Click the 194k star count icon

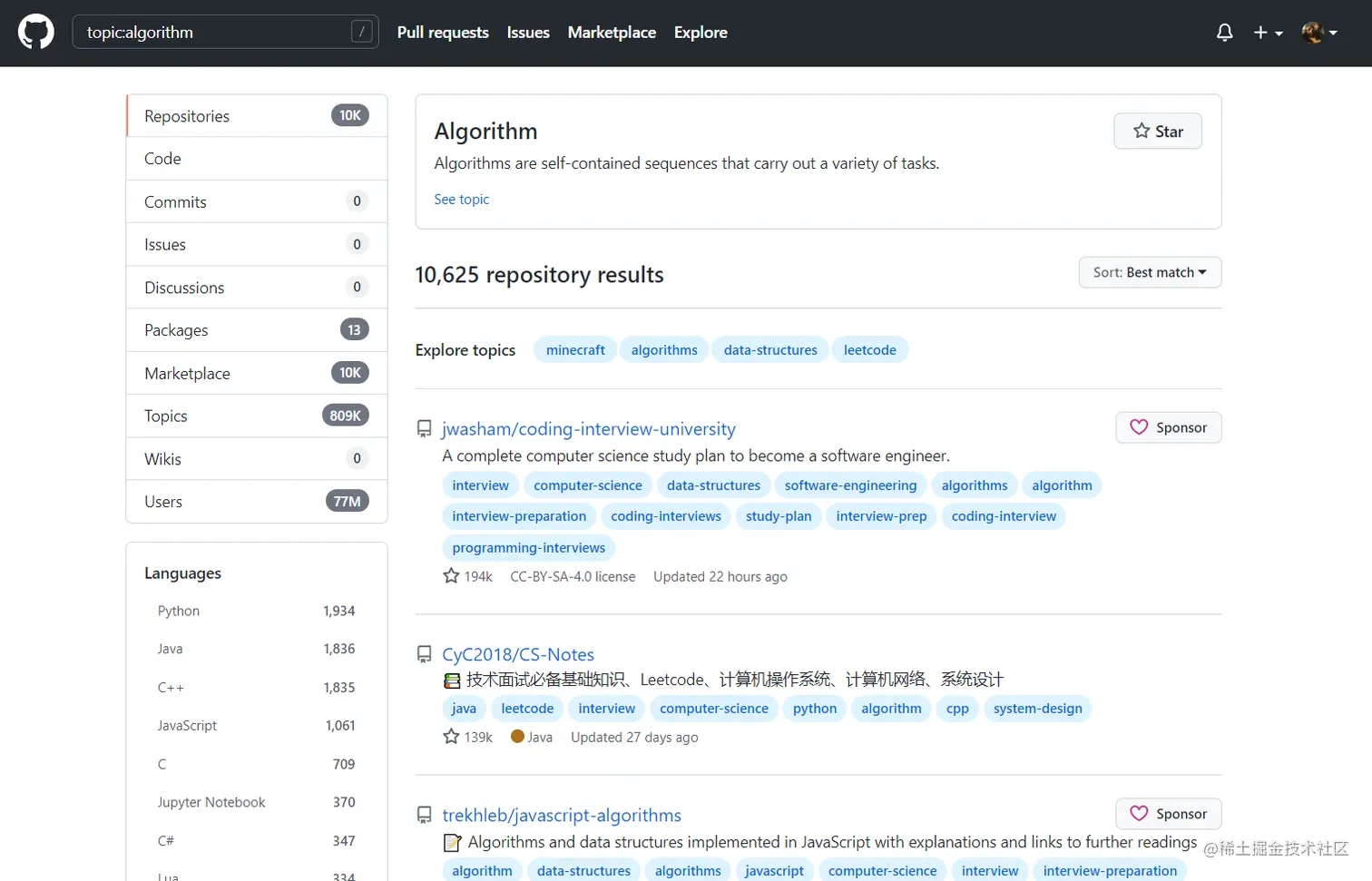pyautogui.click(x=451, y=575)
